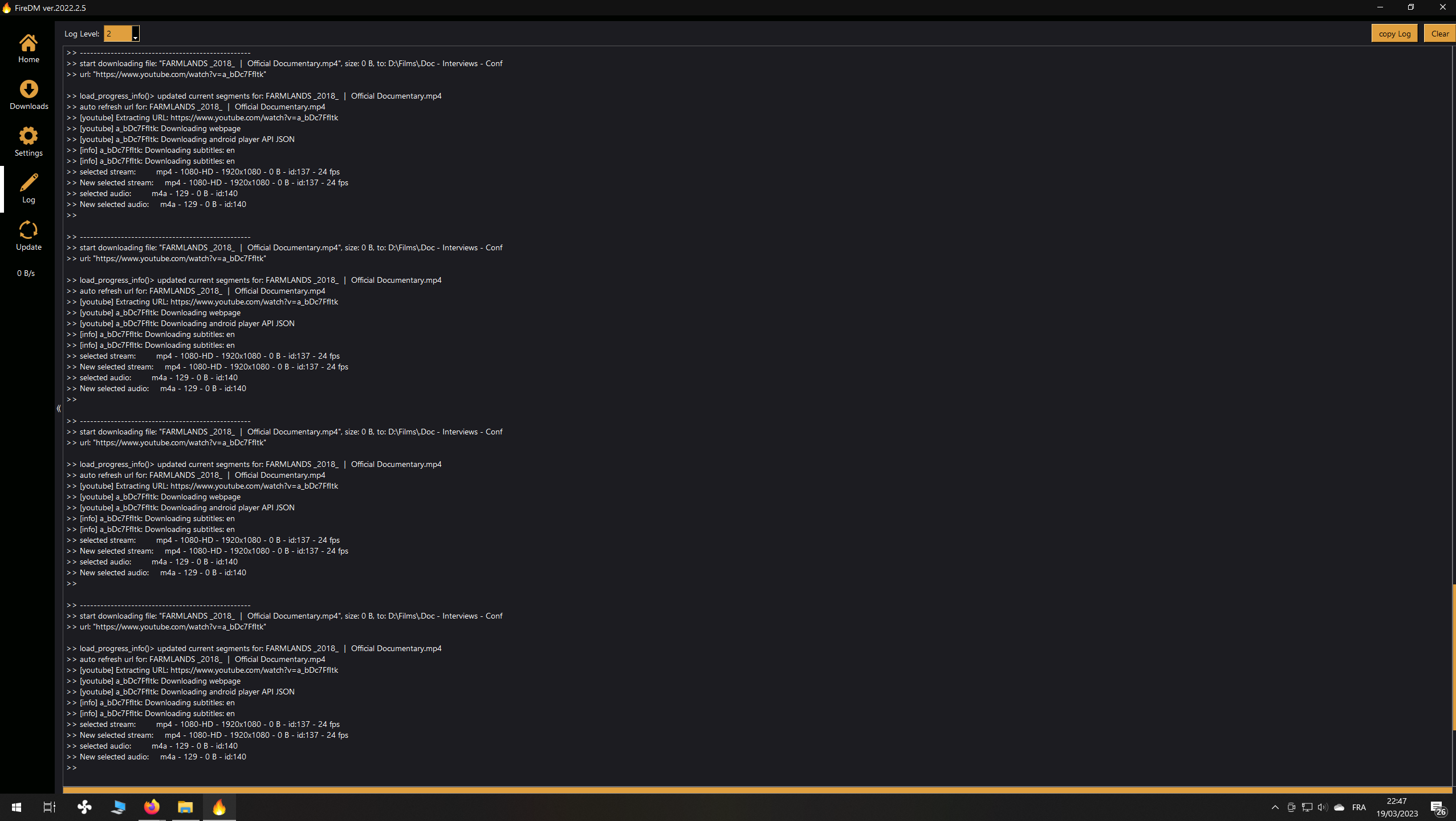Go to the Downloads section

[x=29, y=95]
